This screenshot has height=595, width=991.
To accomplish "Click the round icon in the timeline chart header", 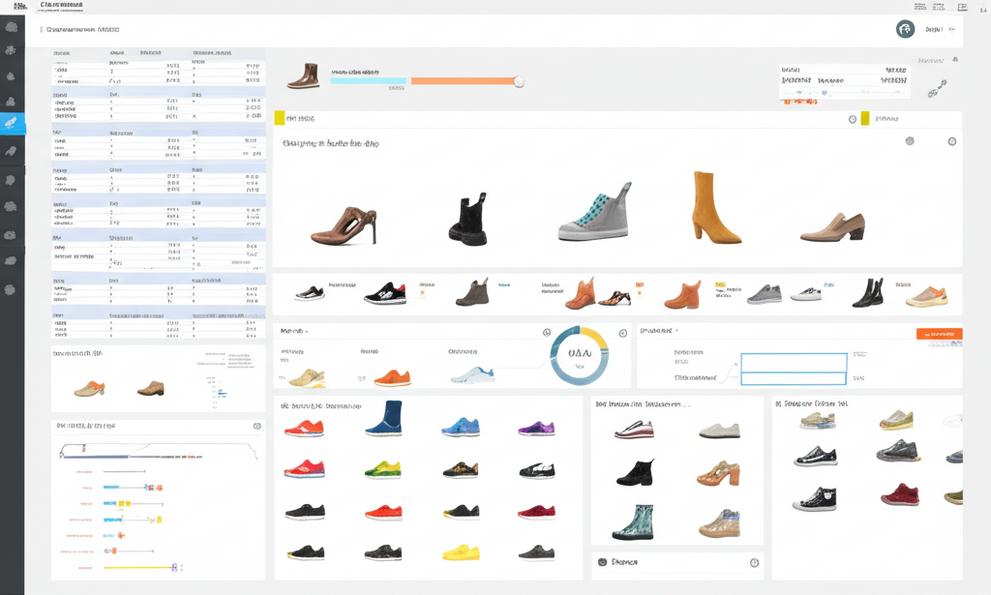I will (x=257, y=426).
